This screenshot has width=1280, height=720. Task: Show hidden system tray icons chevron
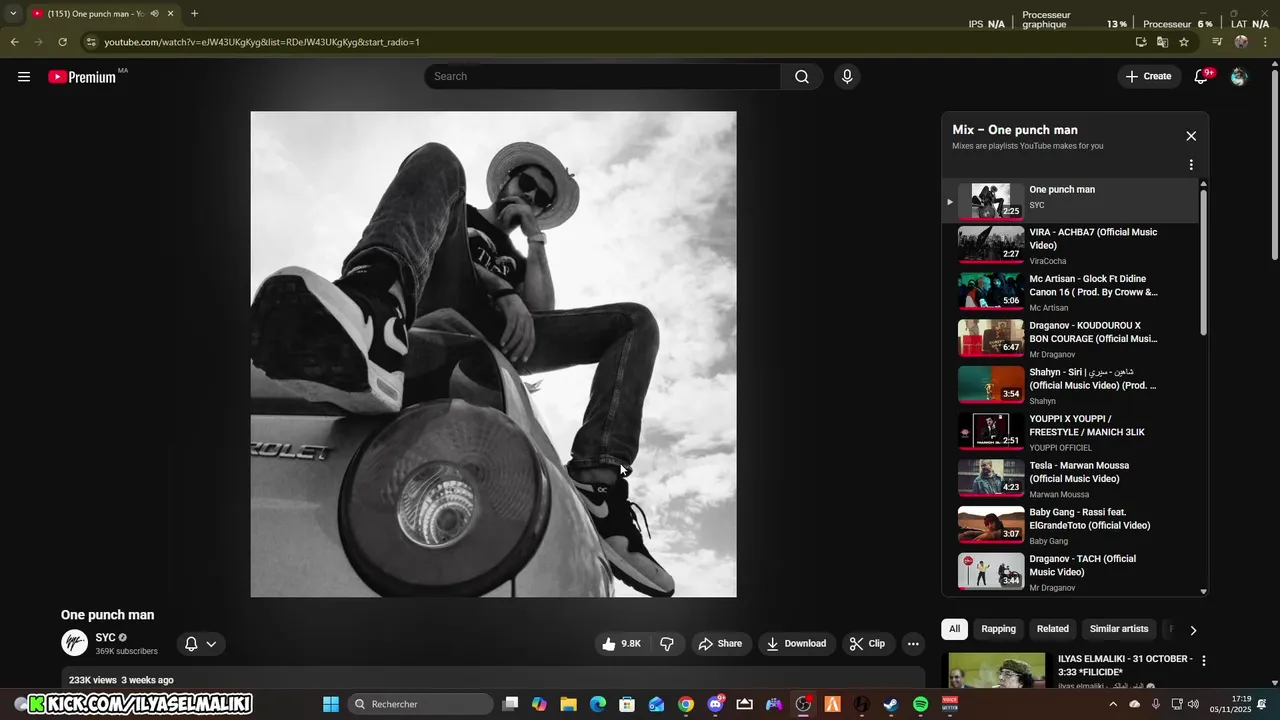[x=1113, y=704]
